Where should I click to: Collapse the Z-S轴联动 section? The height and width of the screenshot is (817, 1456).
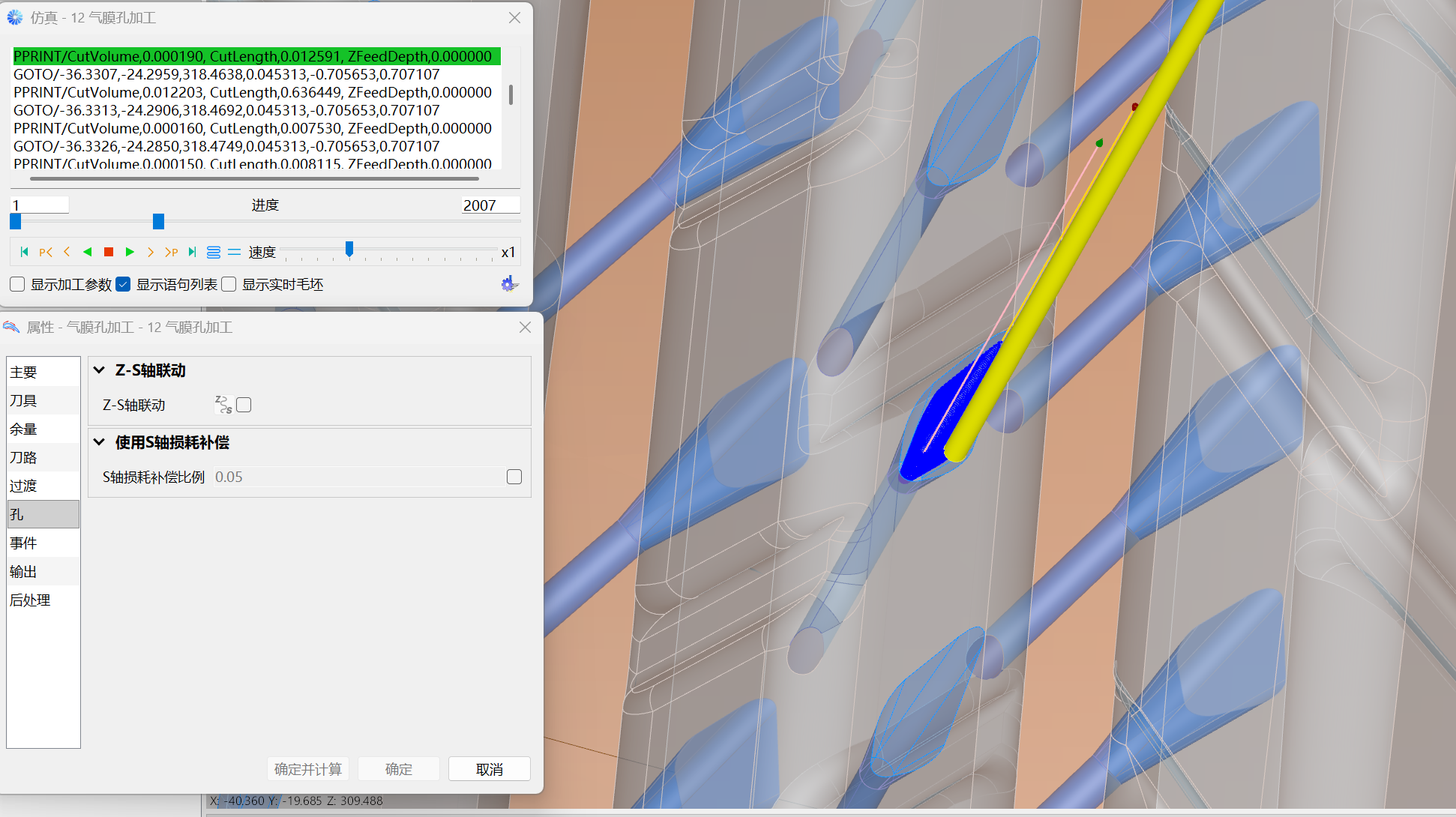point(99,370)
